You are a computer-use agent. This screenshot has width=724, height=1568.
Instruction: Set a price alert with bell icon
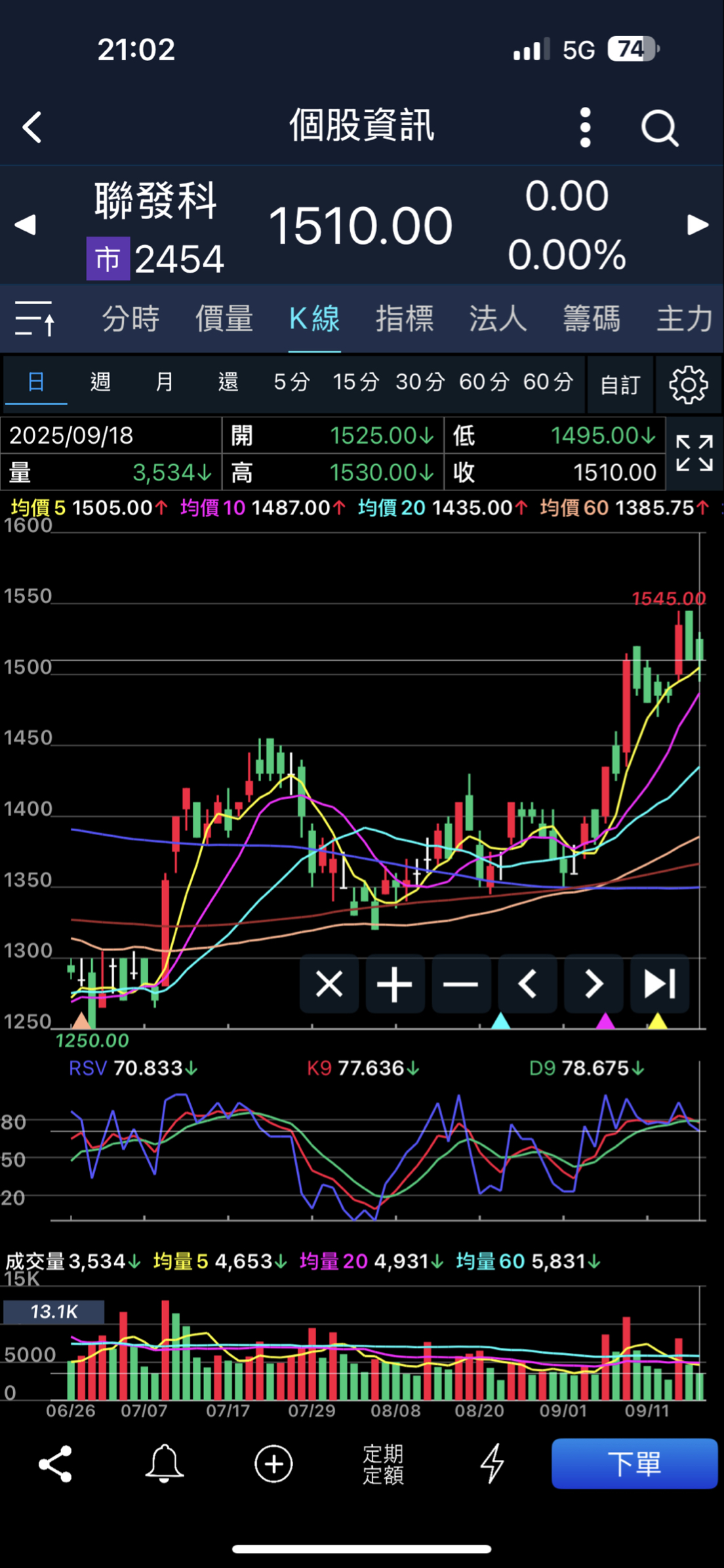point(164,1464)
